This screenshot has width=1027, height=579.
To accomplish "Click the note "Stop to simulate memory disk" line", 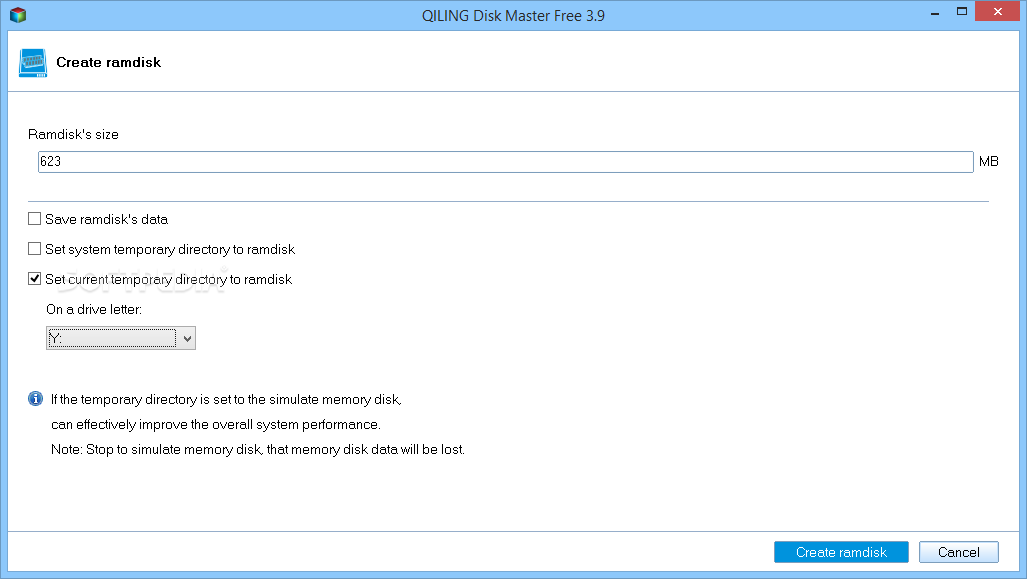I will pos(258,449).
